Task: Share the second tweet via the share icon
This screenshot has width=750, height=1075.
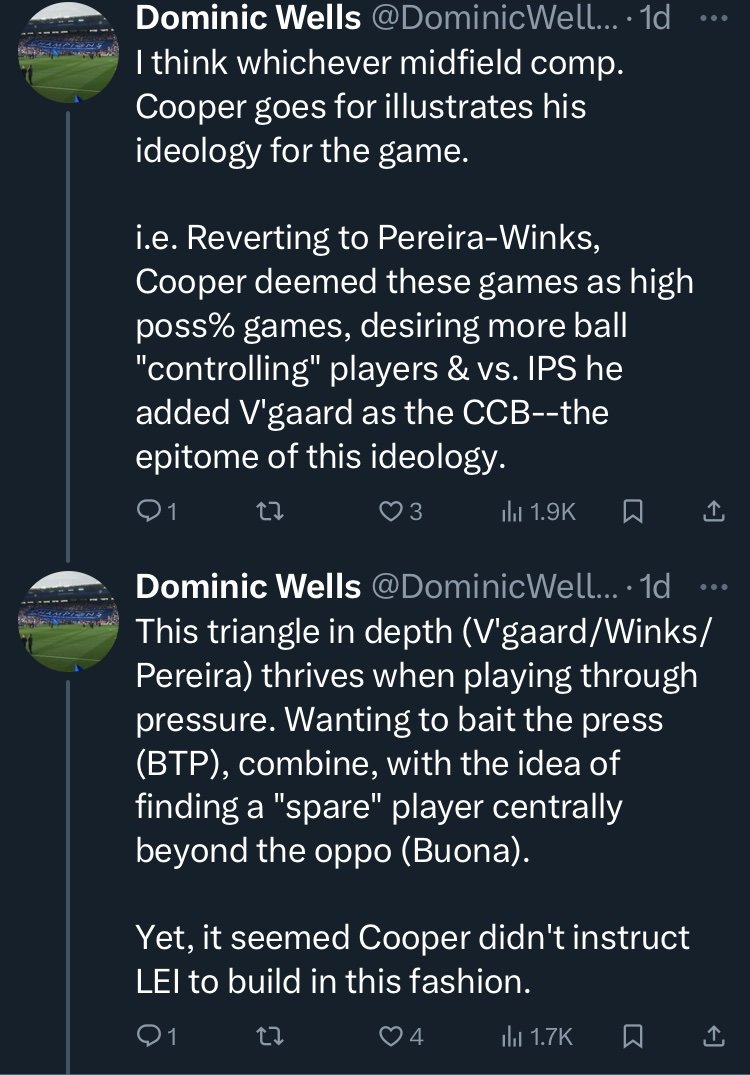Action: pyautogui.click(x=714, y=1035)
